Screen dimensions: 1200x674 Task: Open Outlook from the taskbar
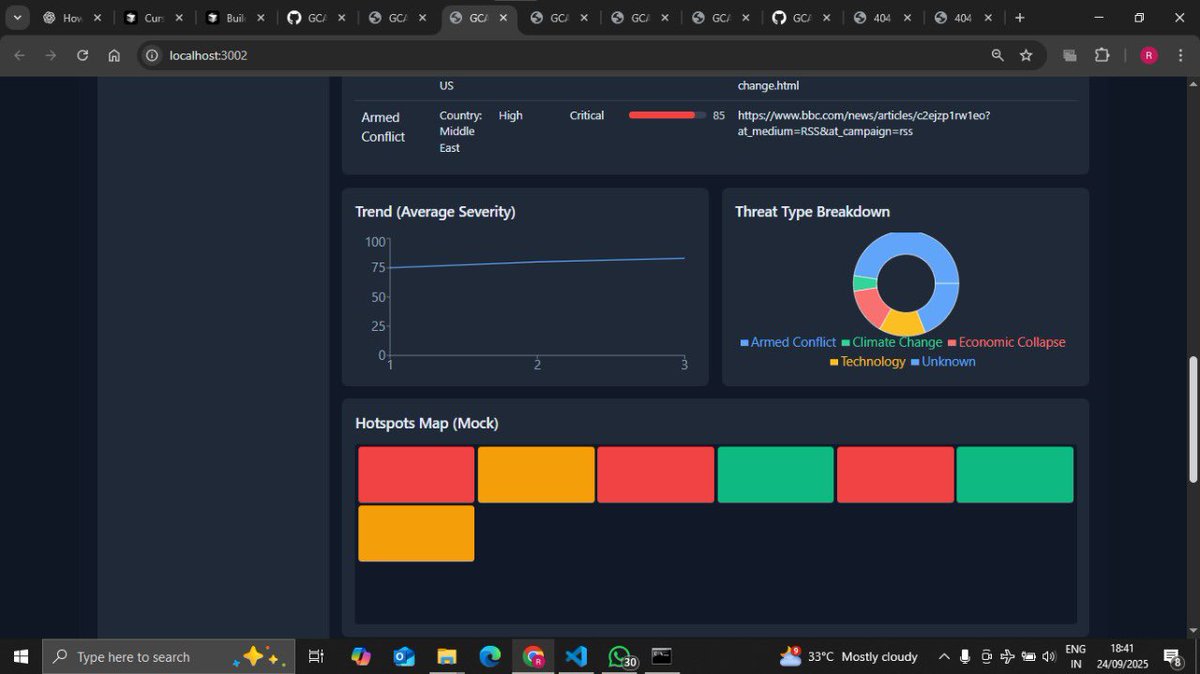click(404, 657)
